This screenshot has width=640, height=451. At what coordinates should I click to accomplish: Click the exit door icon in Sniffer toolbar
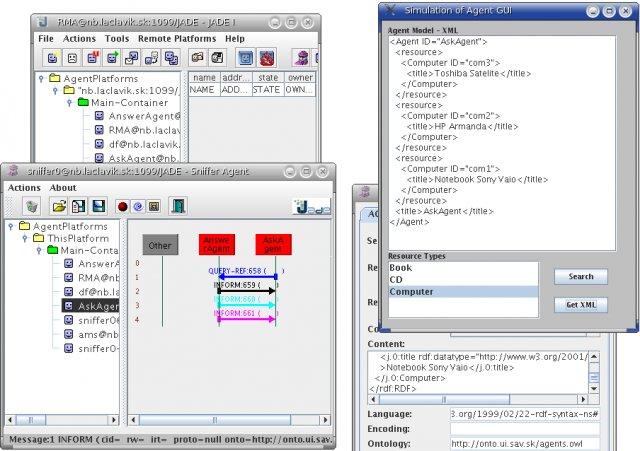(178, 206)
